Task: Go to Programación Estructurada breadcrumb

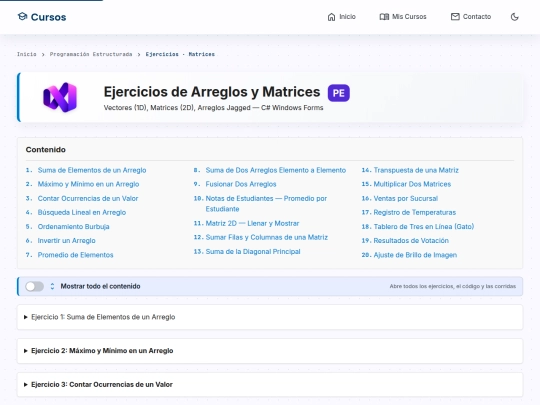Action: point(91,54)
